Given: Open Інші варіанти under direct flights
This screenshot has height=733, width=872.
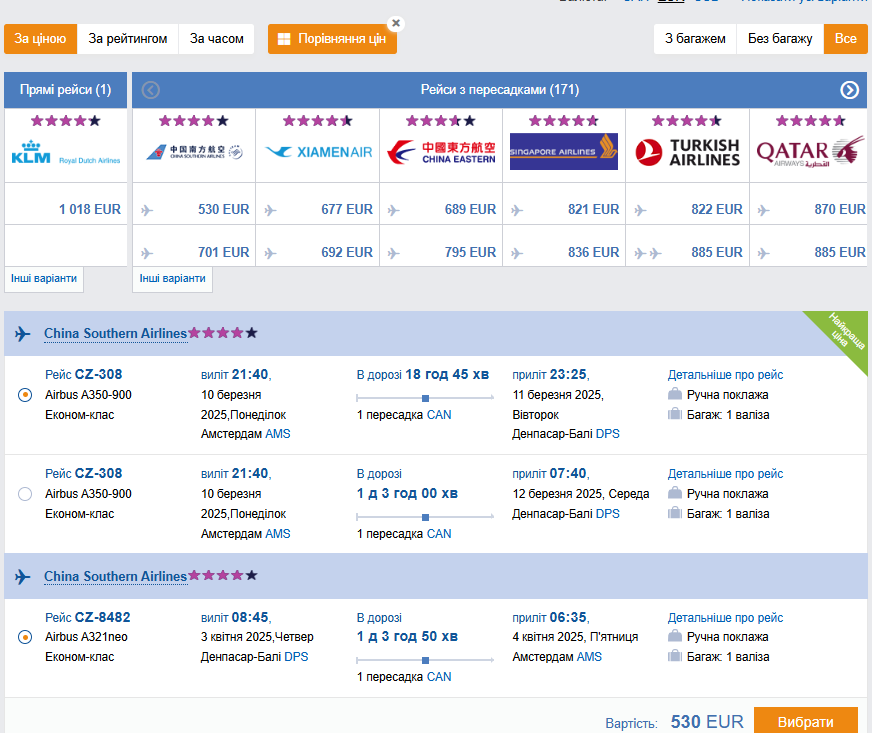Looking at the screenshot, I should click(x=44, y=279).
